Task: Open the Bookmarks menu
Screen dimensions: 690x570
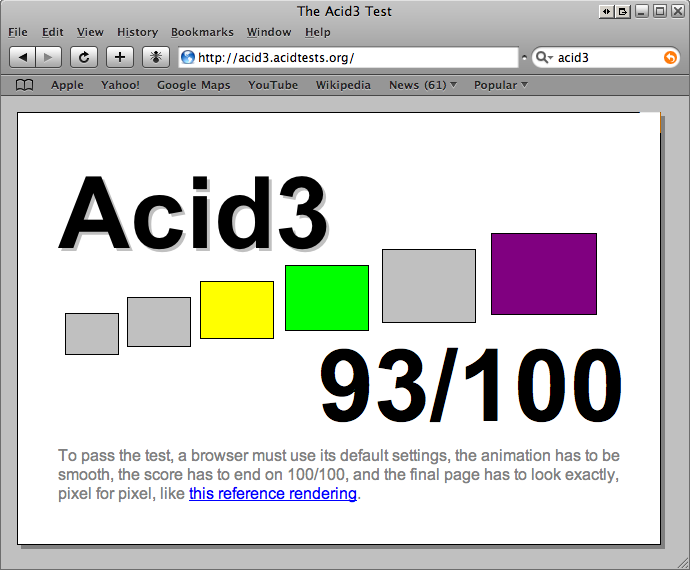Action: 202,32
